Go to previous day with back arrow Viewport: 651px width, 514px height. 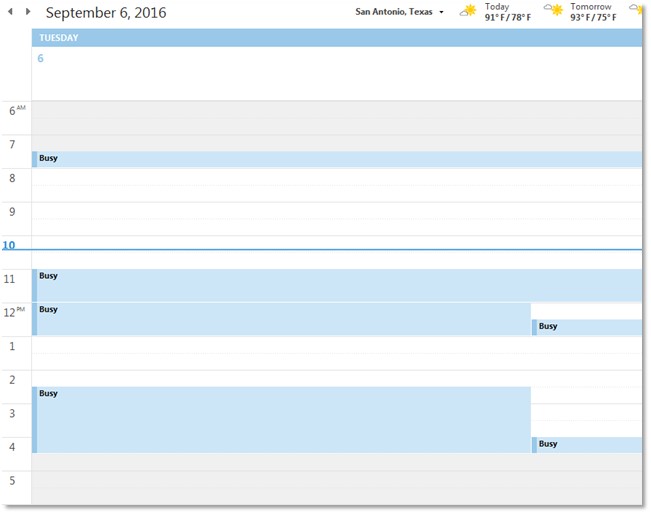click(x=10, y=12)
